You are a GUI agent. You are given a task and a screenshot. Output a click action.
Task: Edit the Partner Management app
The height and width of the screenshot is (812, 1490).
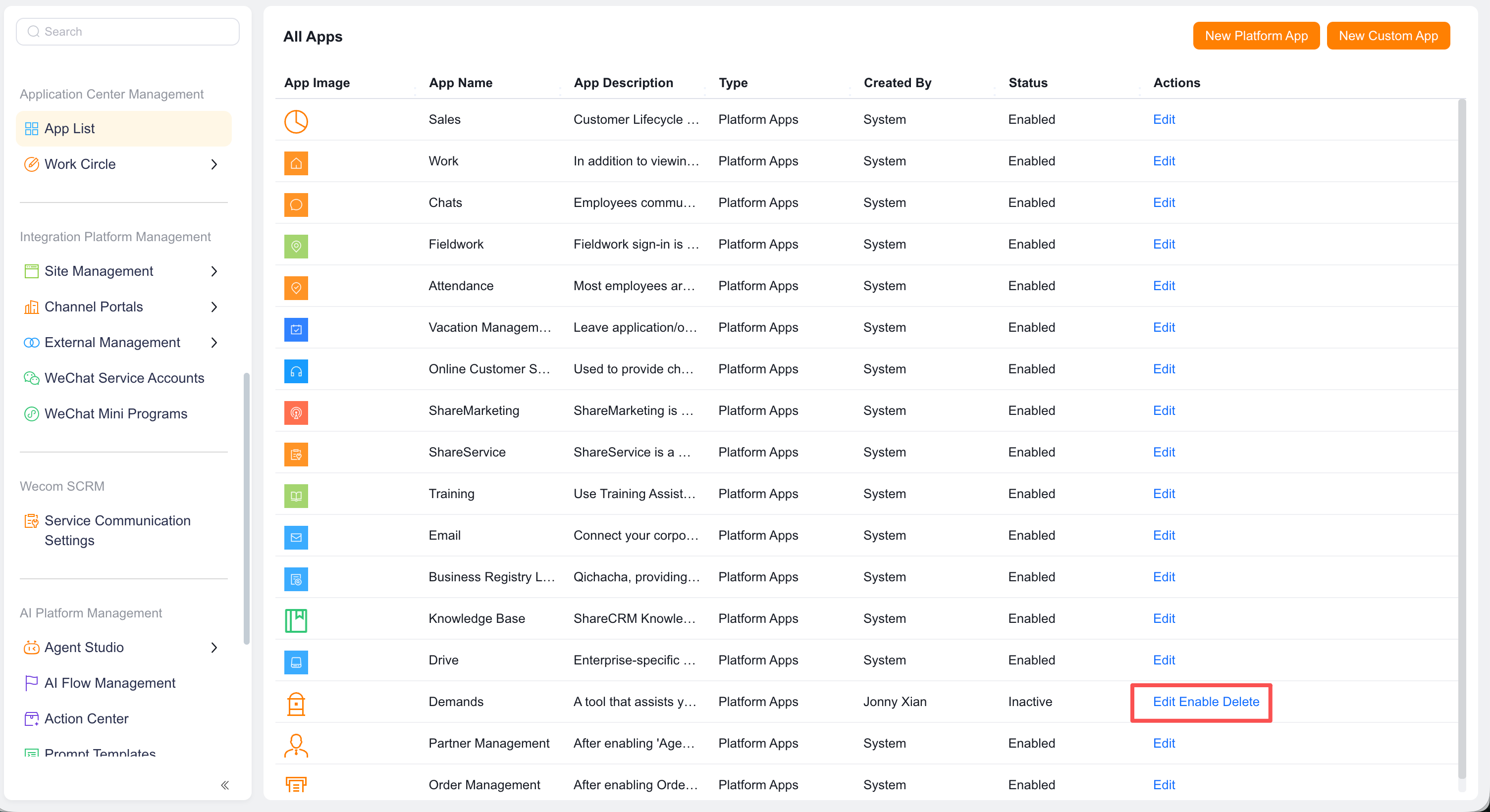click(x=1164, y=743)
